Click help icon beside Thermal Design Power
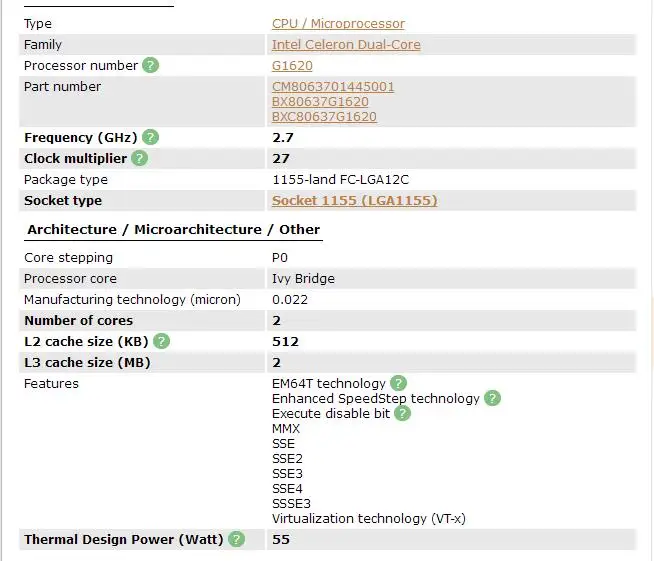 (236, 539)
